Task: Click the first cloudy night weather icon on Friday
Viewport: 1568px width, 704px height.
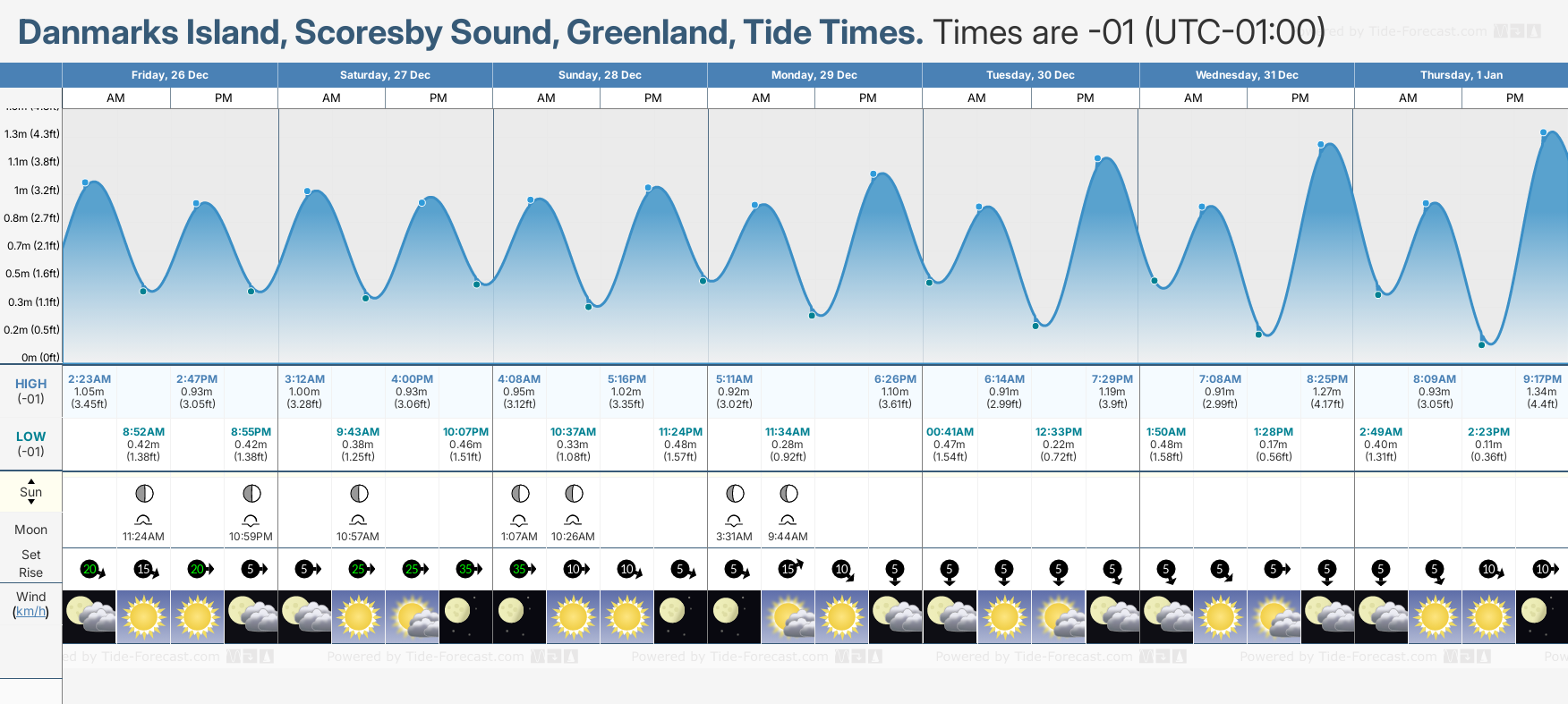Action: (x=89, y=616)
